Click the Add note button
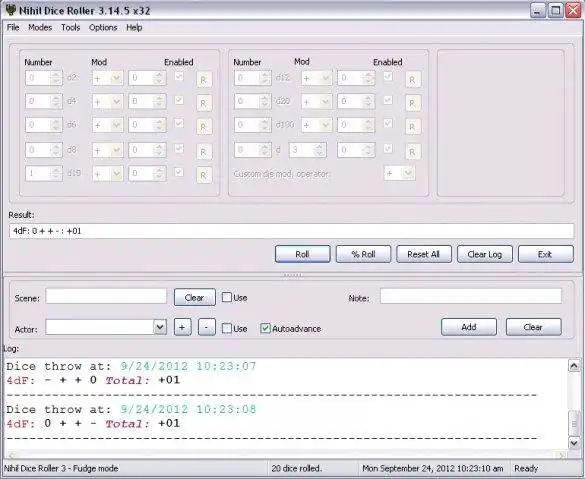 click(469, 327)
